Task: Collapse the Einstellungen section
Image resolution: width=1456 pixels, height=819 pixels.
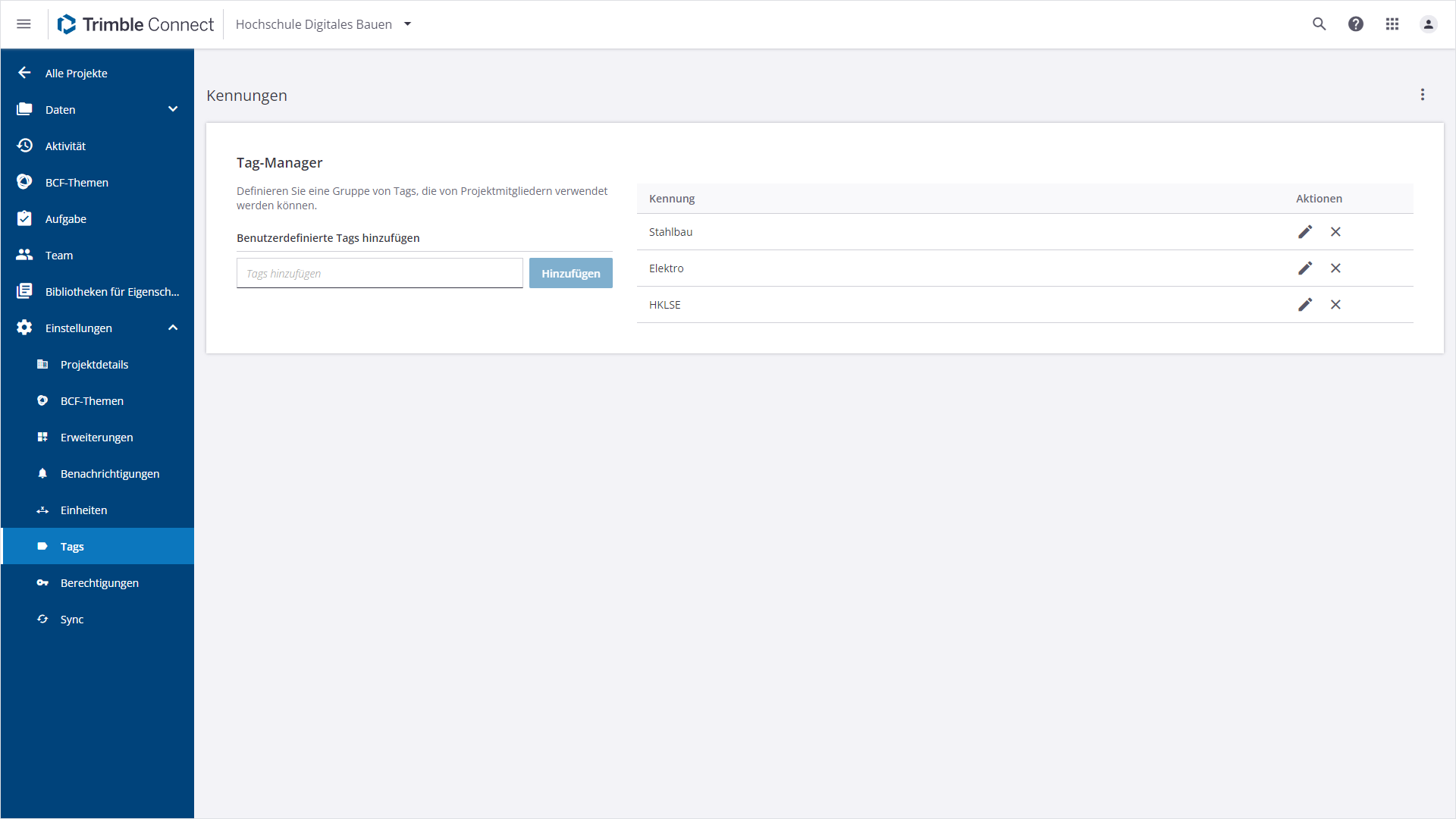Action: pyautogui.click(x=173, y=328)
